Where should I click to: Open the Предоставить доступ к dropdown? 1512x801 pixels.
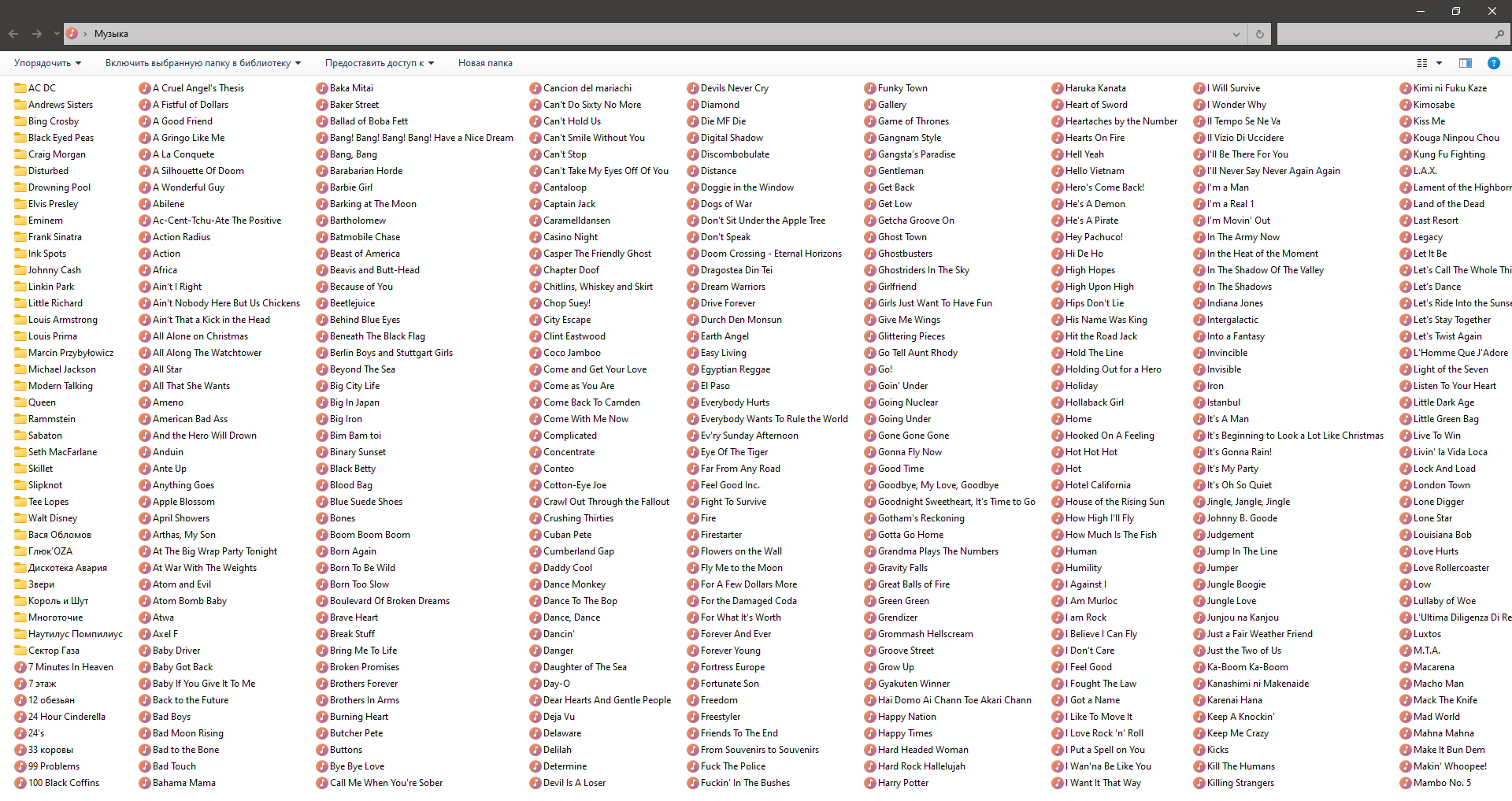[x=380, y=63]
